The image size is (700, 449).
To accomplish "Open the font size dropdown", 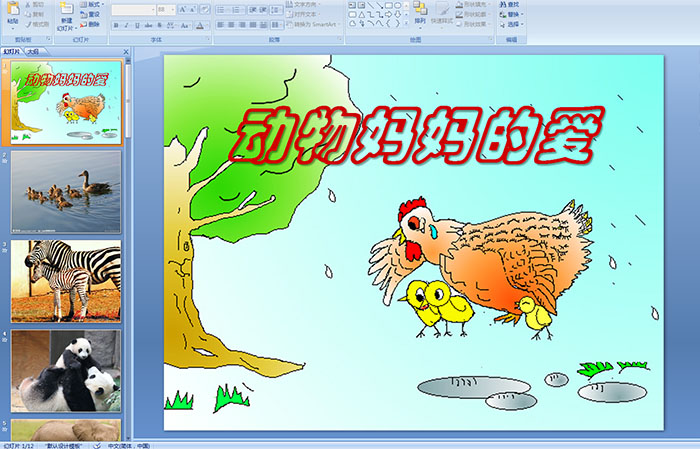I will tap(173, 9).
